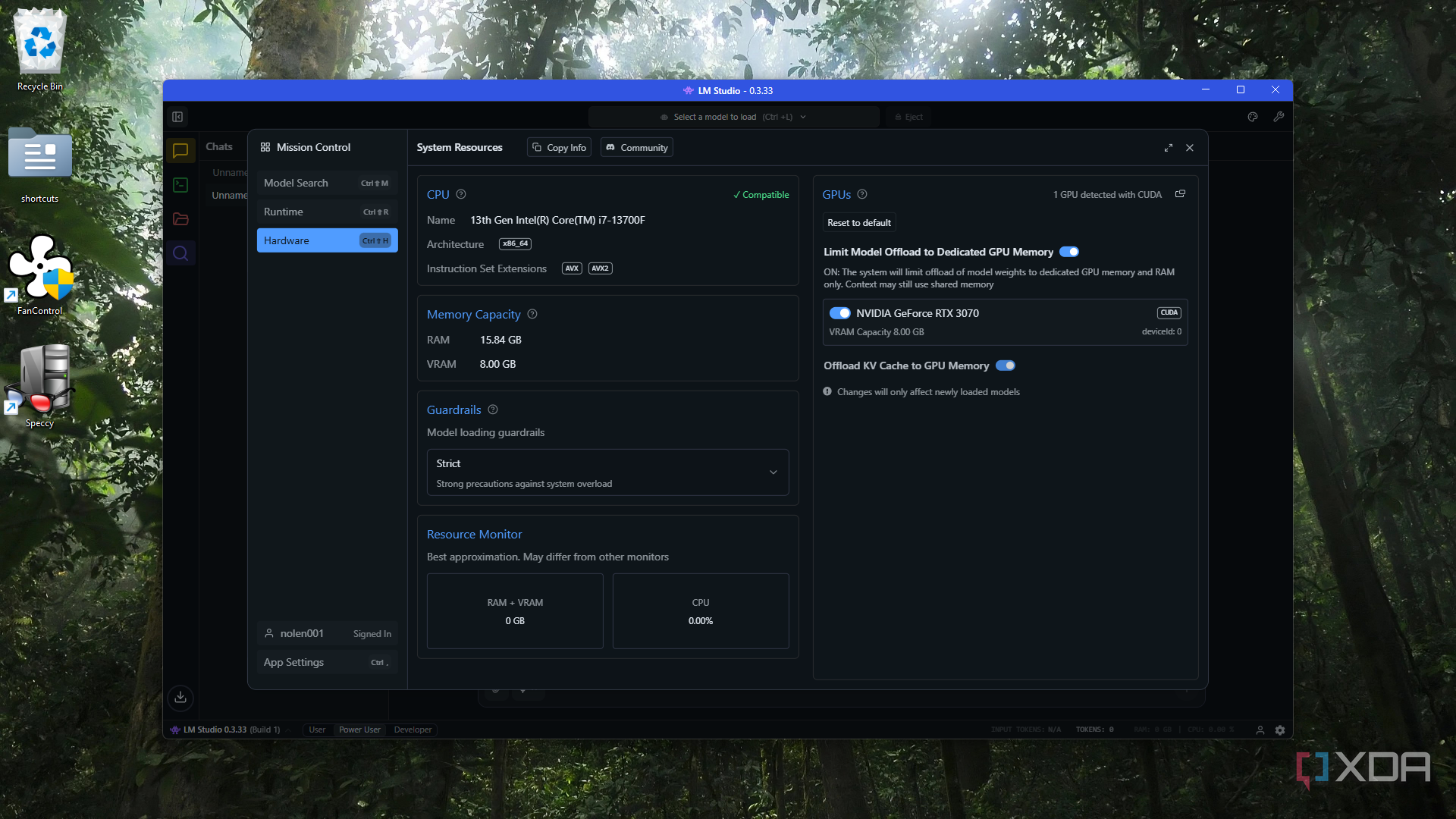
Task: Open the appearance palette icon
Action: pos(1253,117)
